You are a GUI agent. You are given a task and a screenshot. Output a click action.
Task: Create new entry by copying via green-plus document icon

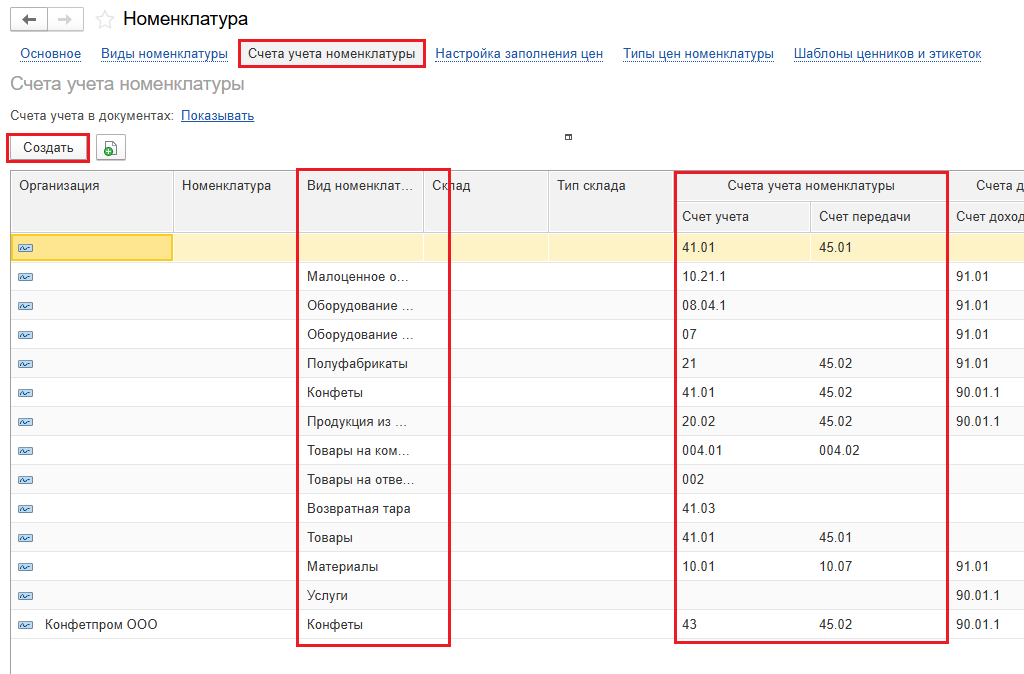pyautogui.click(x=110, y=148)
